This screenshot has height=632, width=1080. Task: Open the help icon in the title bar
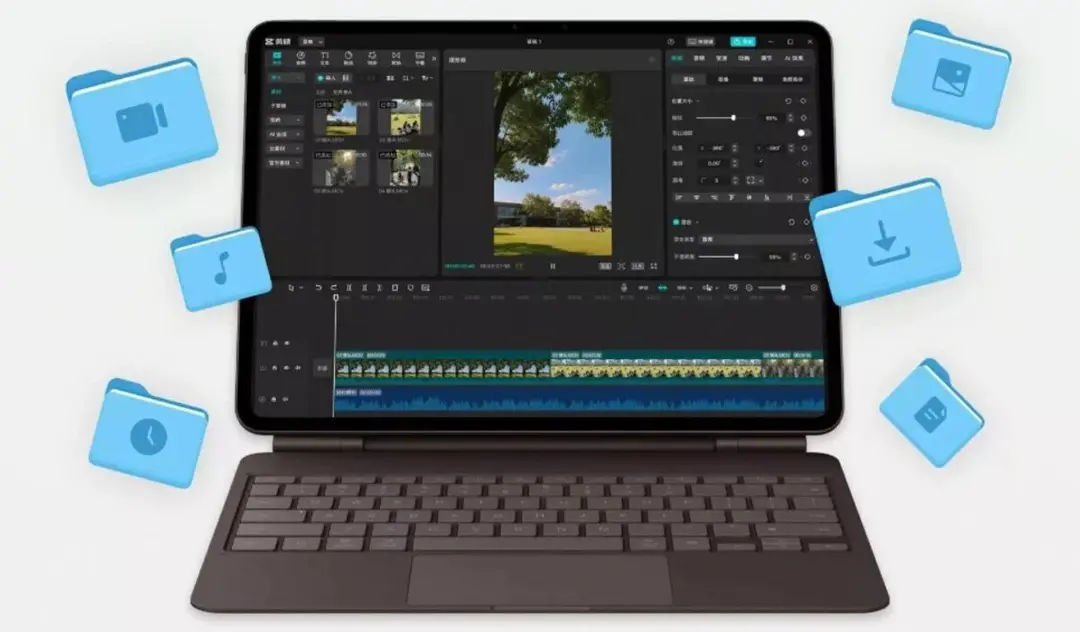671,42
